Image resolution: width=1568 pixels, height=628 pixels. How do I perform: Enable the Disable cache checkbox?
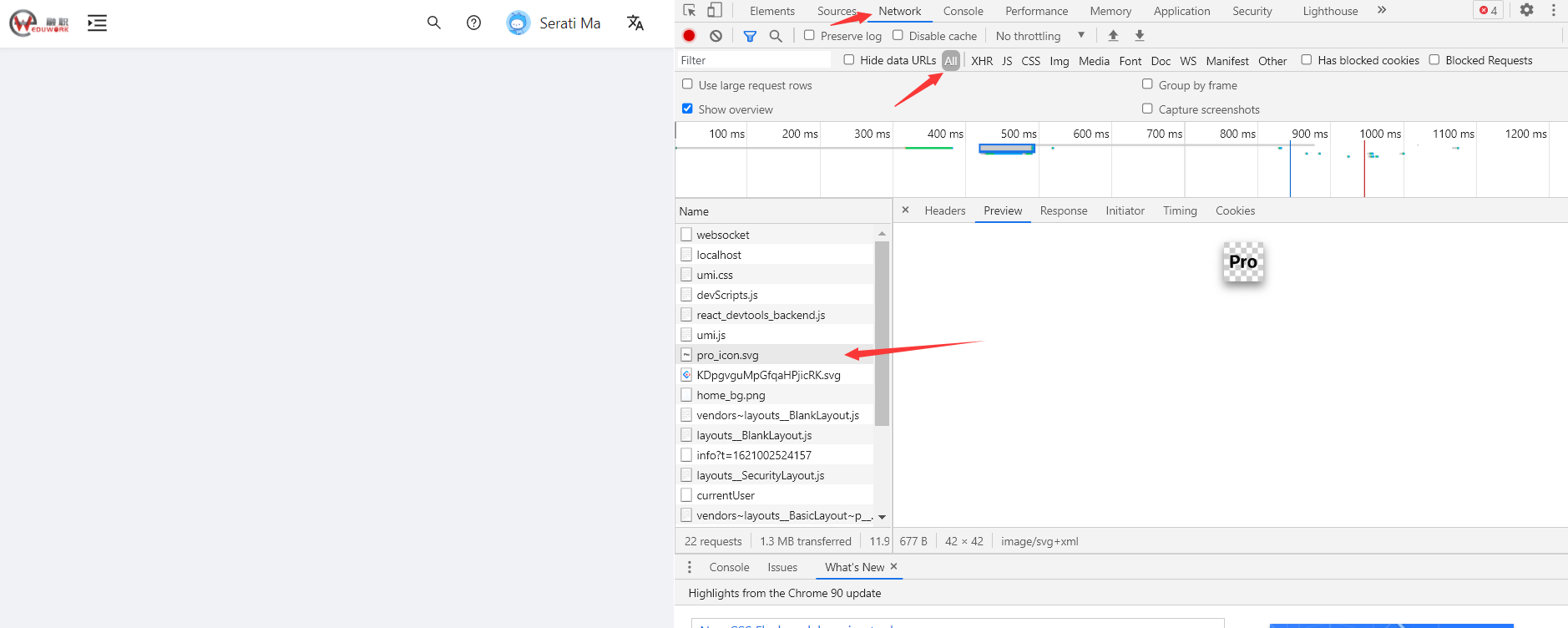point(898,35)
